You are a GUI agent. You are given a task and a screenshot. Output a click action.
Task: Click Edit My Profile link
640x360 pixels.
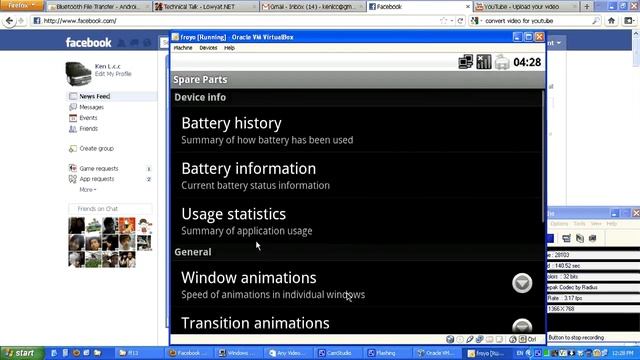(x=113, y=74)
